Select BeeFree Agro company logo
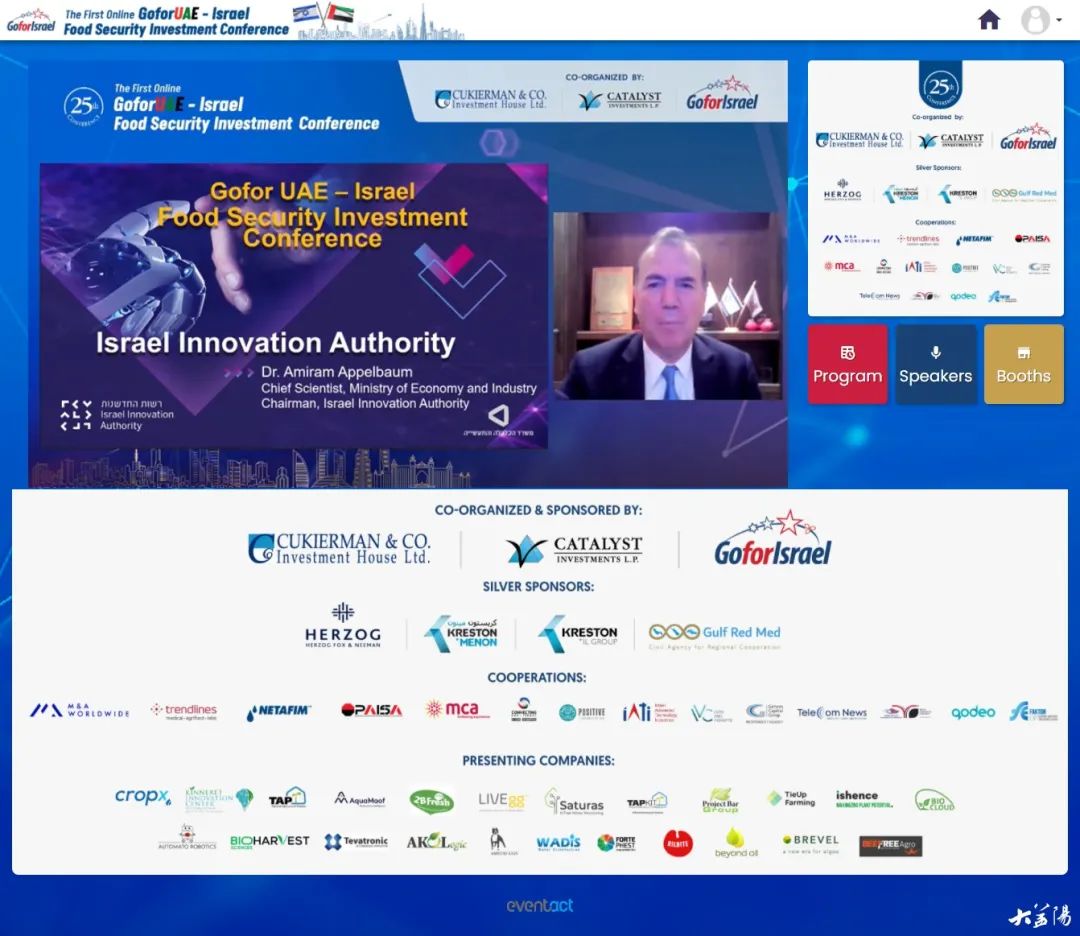The width and height of the screenshot is (1080, 936). pyautogui.click(x=890, y=845)
